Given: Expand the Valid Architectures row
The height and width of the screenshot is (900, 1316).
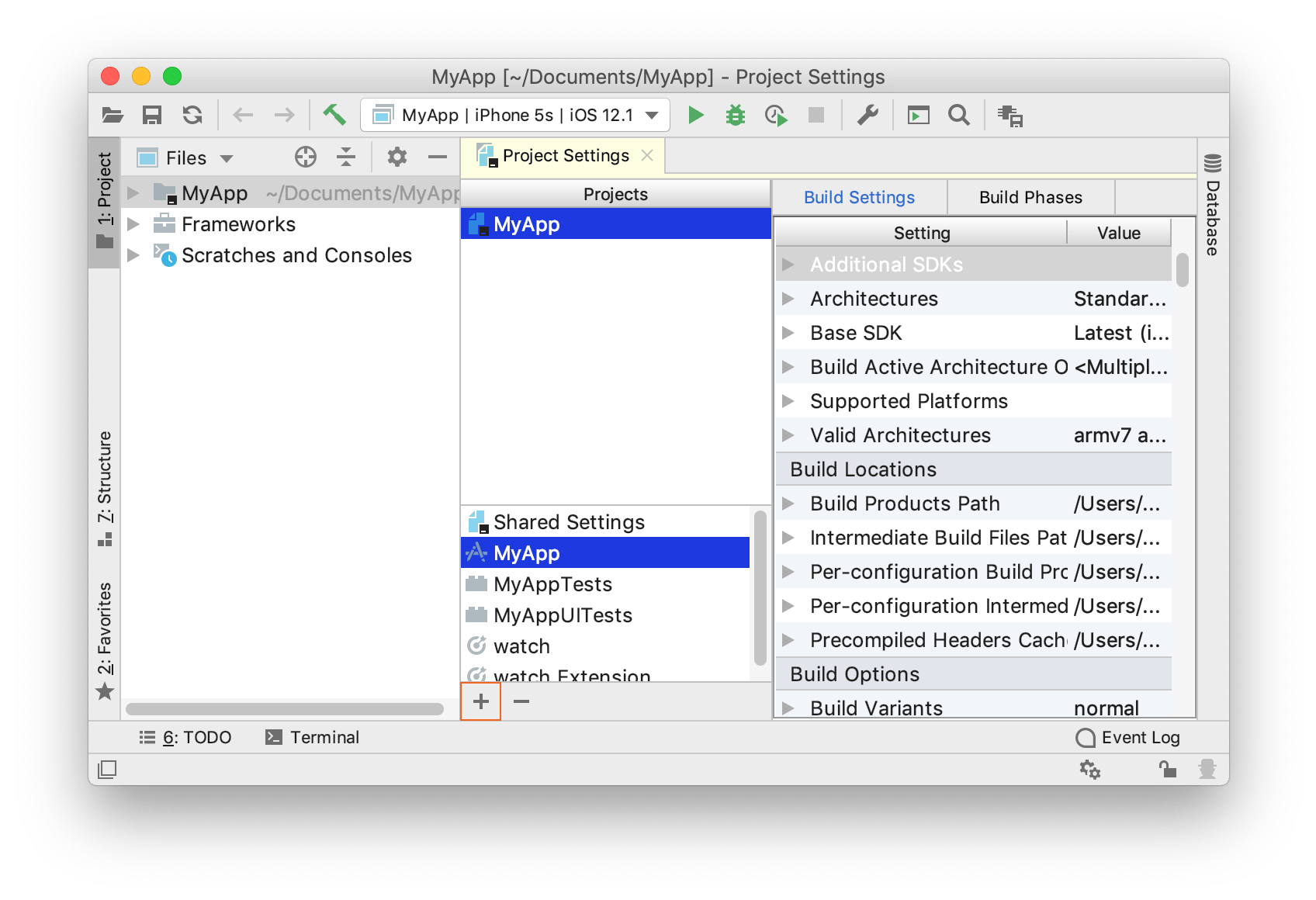Looking at the screenshot, I should pyautogui.click(x=788, y=435).
